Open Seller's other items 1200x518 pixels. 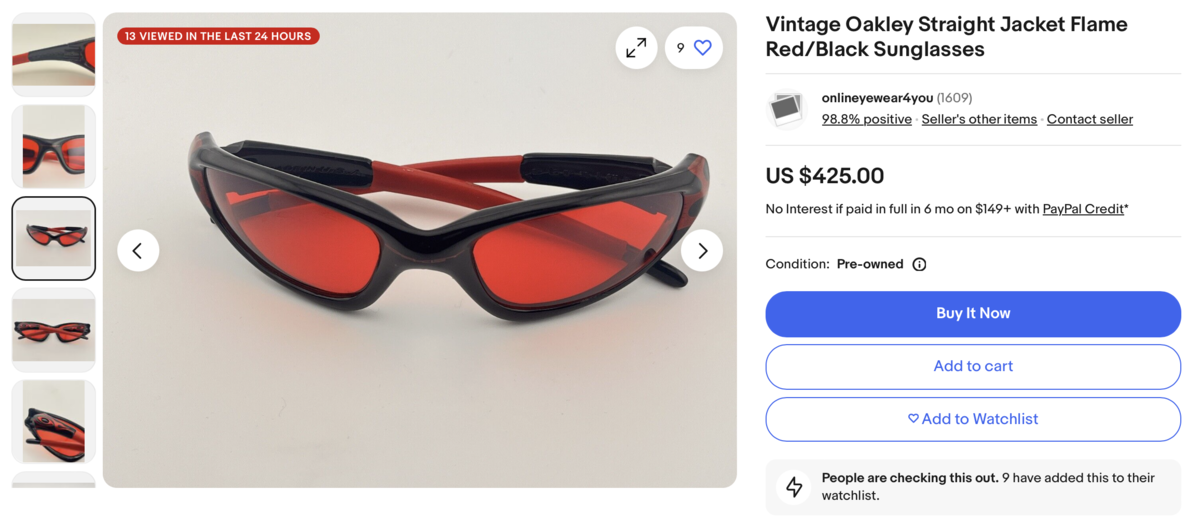(979, 119)
